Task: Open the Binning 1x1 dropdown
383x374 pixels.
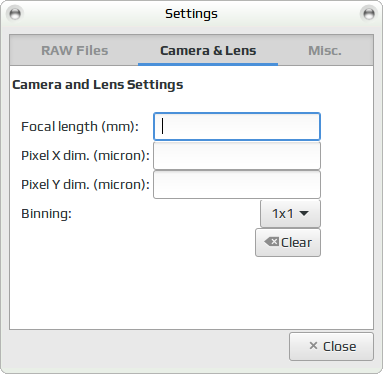Action: coord(290,214)
